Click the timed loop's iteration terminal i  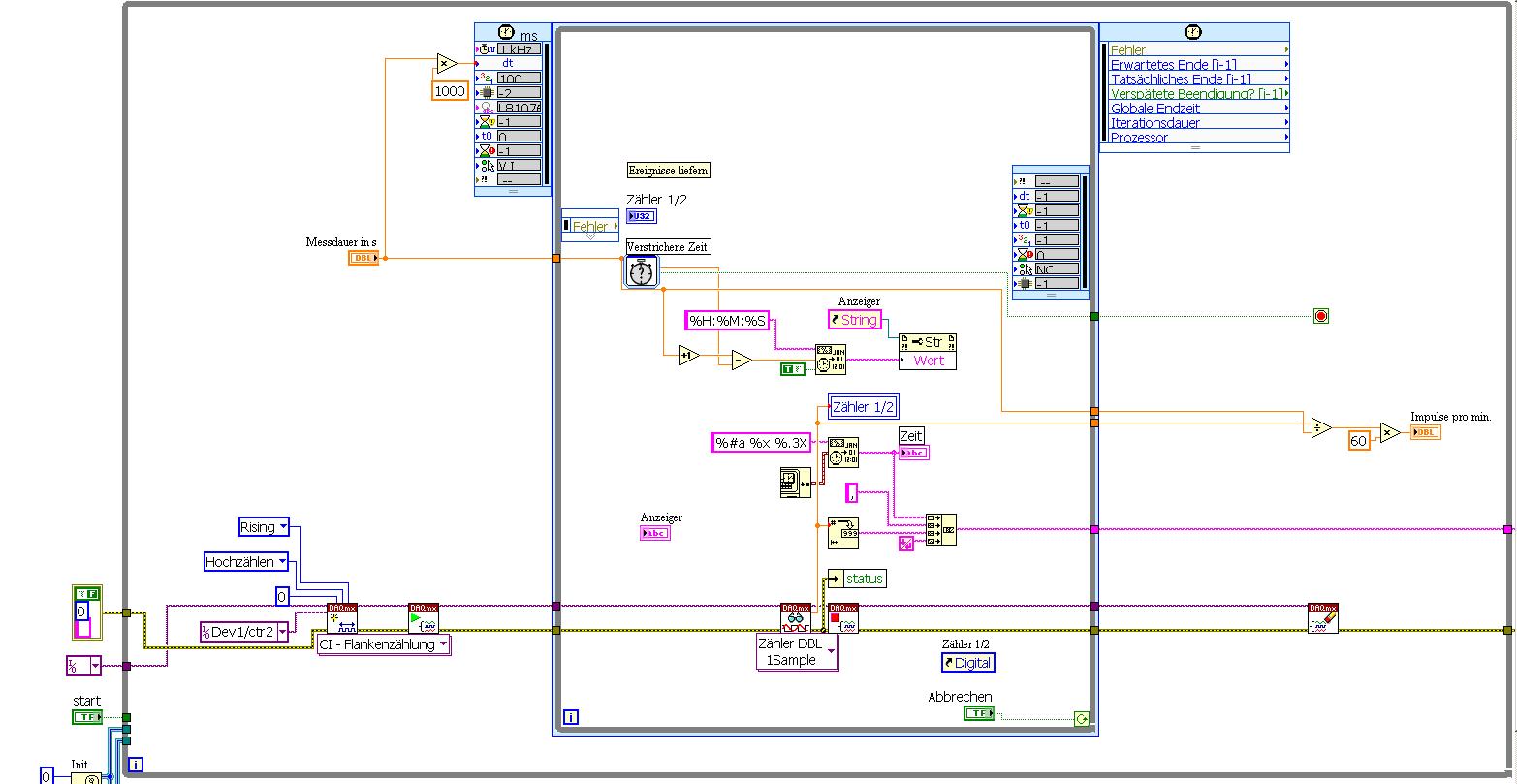click(572, 718)
